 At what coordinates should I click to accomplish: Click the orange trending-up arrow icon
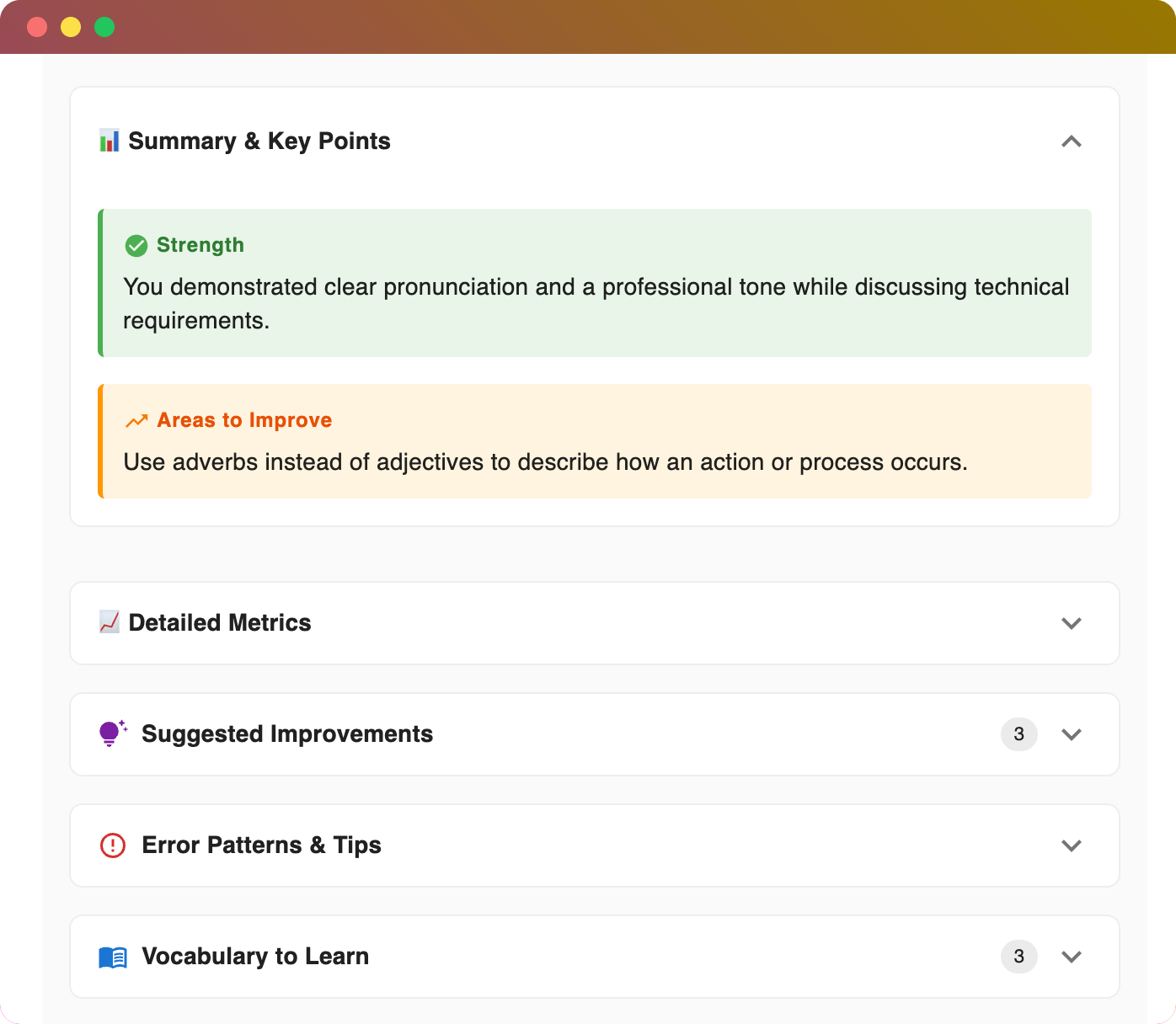[x=136, y=421]
